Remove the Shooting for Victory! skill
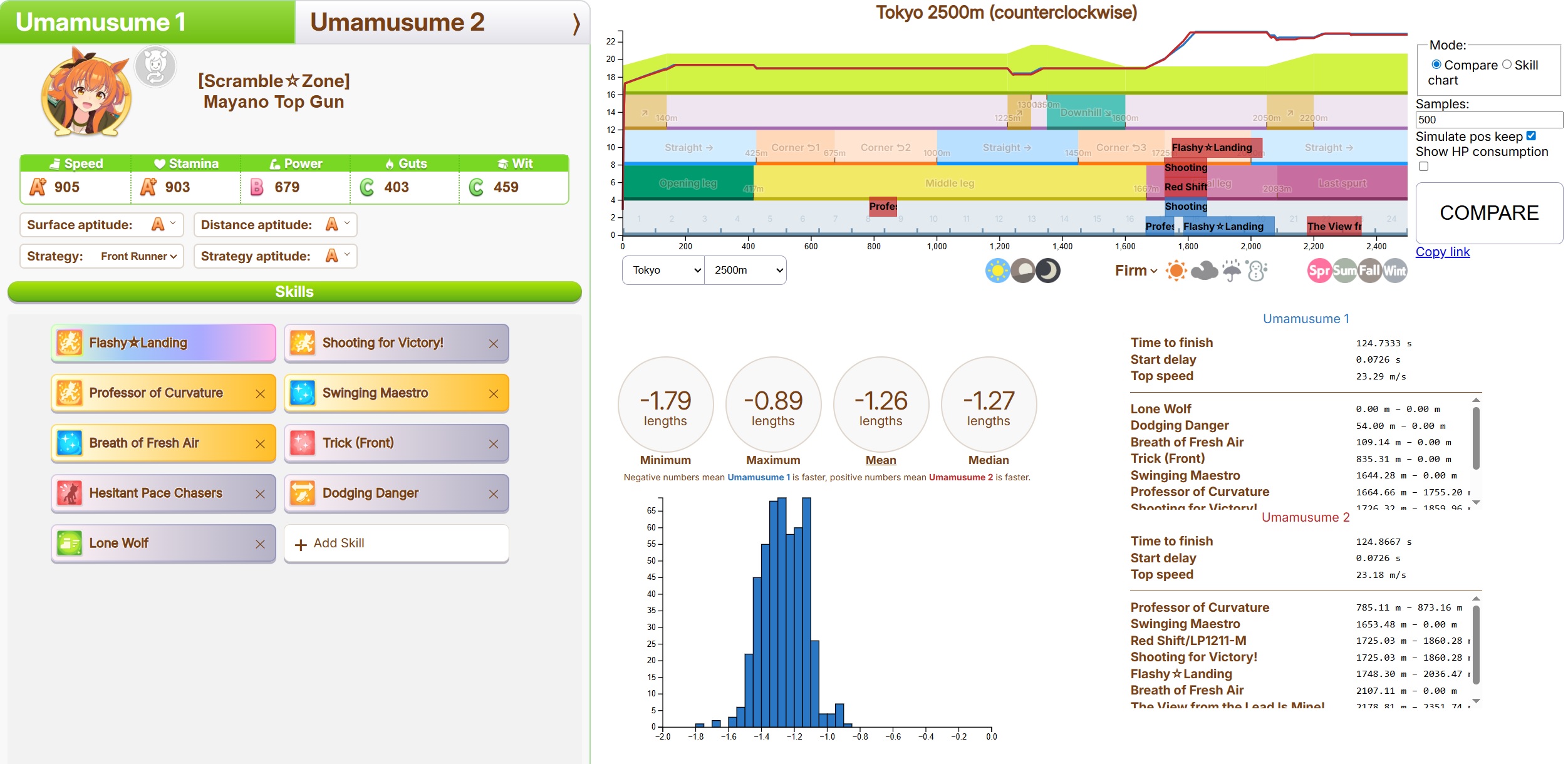The width and height of the screenshot is (1568, 764). click(x=494, y=344)
